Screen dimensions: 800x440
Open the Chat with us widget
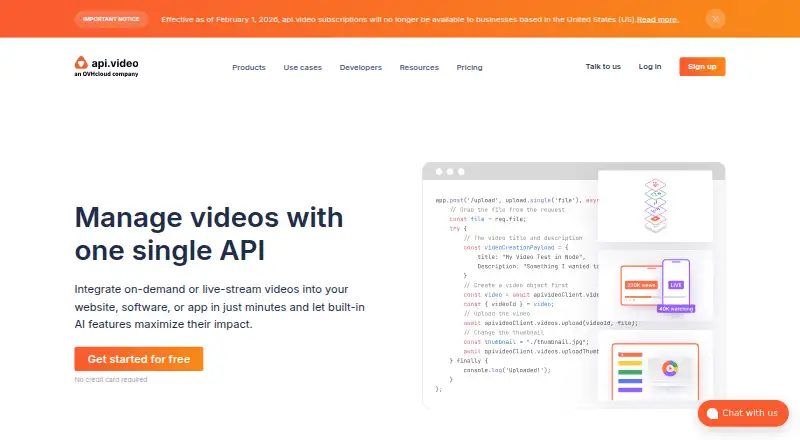click(743, 413)
